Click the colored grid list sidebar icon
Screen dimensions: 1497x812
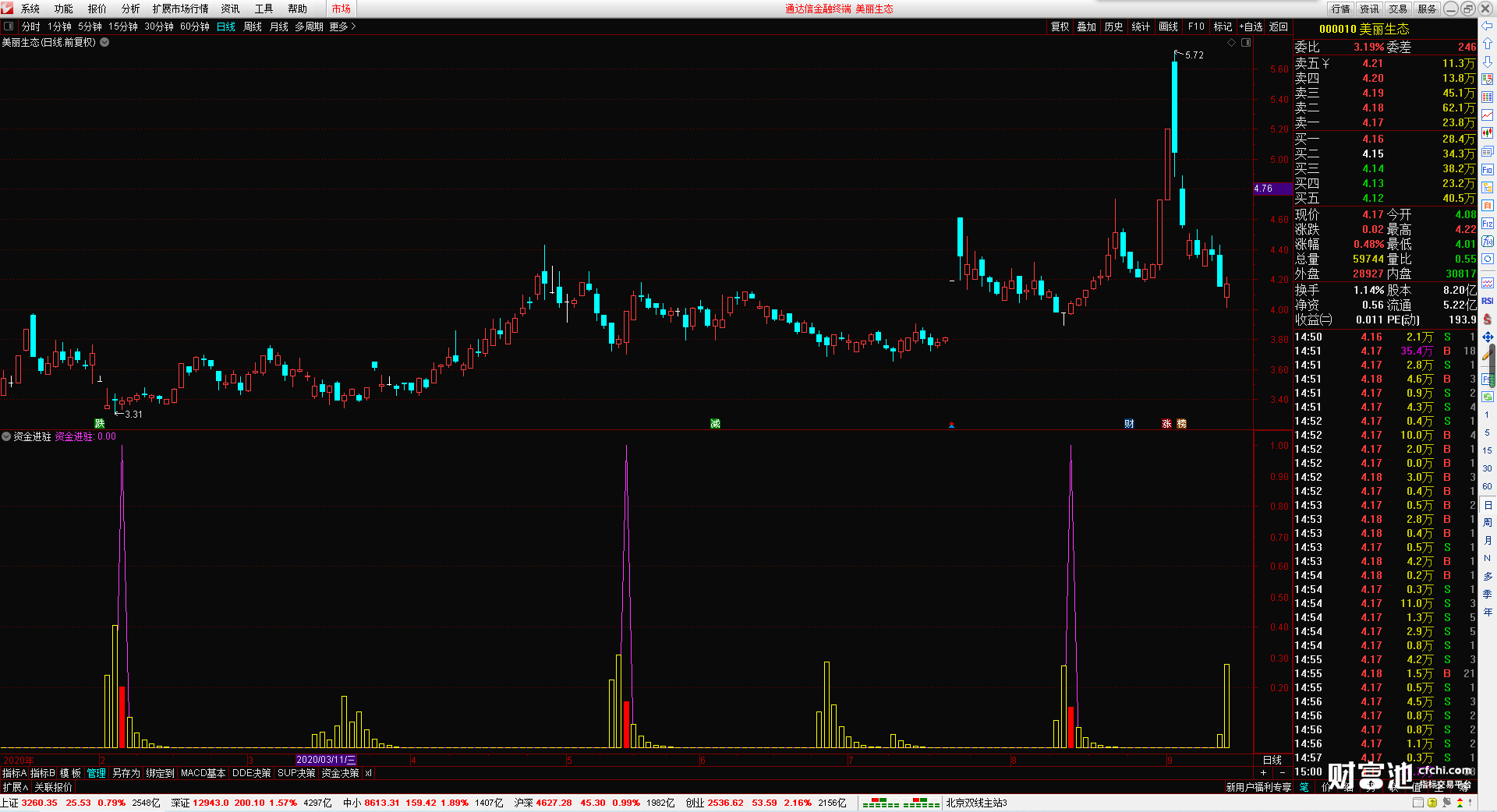pyautogui.click(x=1487, y=97)
